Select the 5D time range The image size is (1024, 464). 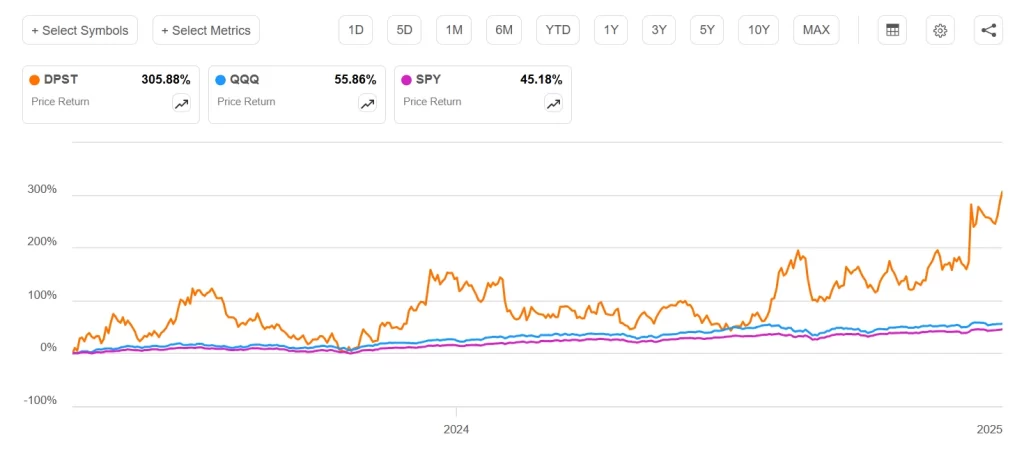(x=404, y=30)
